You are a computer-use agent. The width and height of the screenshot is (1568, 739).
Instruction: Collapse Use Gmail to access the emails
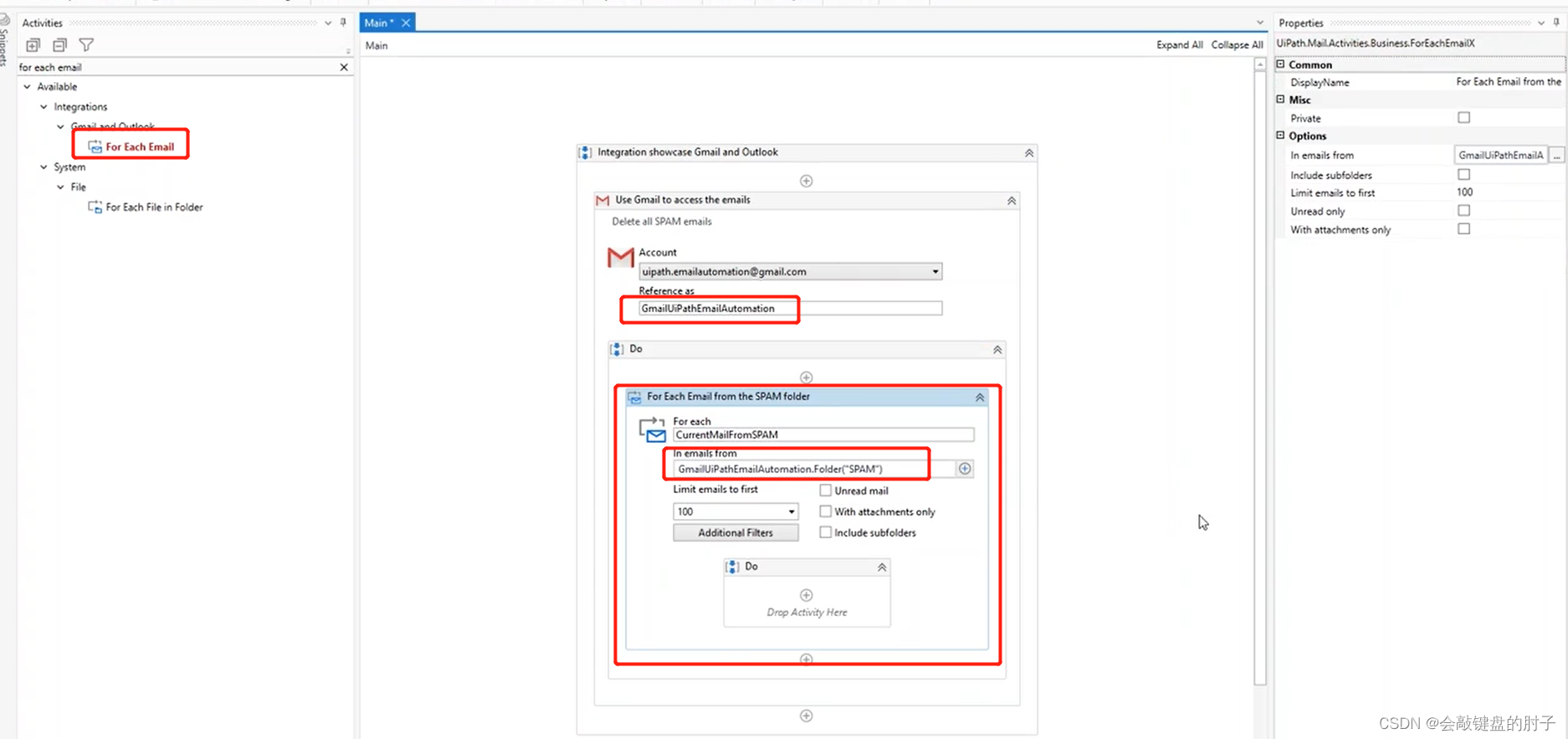click(1012, 201)
